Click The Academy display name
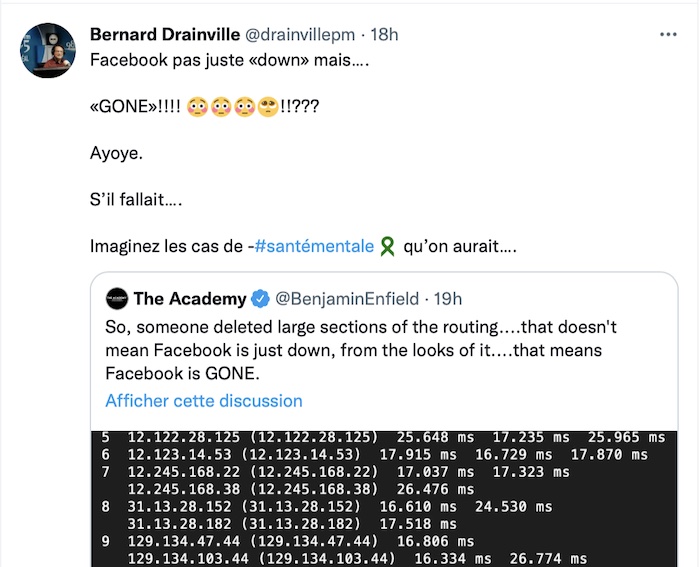Image resolution: width=700 pixels, height=567 pixels. 190,299
